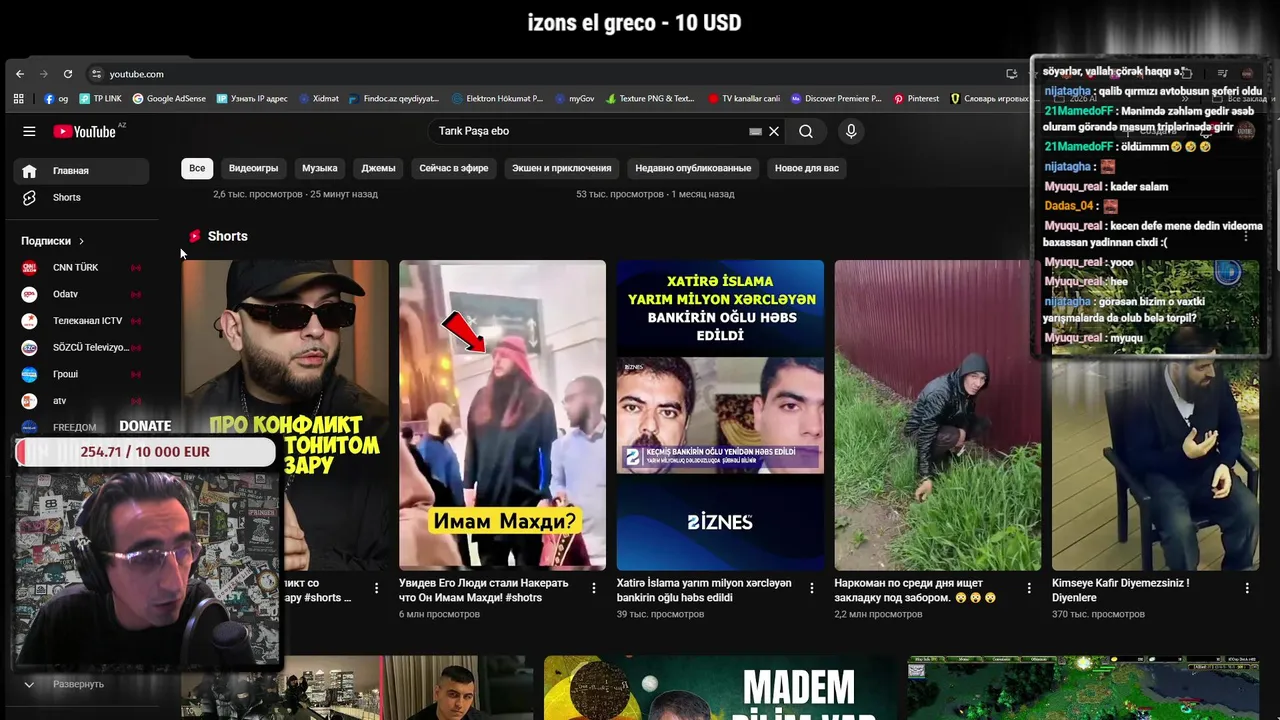The height and width of the screenshot is (720, 1280).
Task: Open the TP LINK bookmark
Action: click(100, 99)
